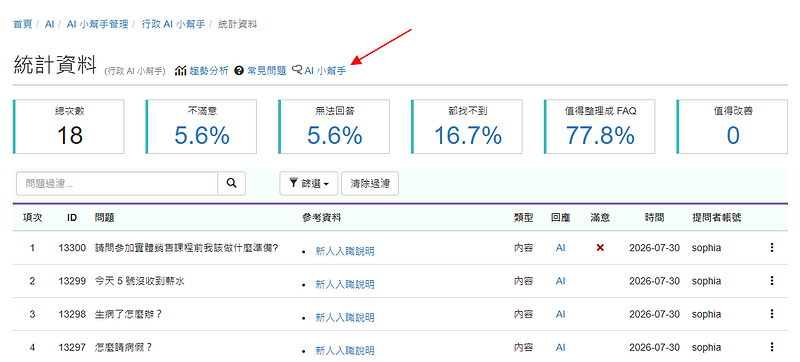The height and width of the screenshot is (362, 800).
Task: Open the more options menu for row 13298
Action: [771, 314]
